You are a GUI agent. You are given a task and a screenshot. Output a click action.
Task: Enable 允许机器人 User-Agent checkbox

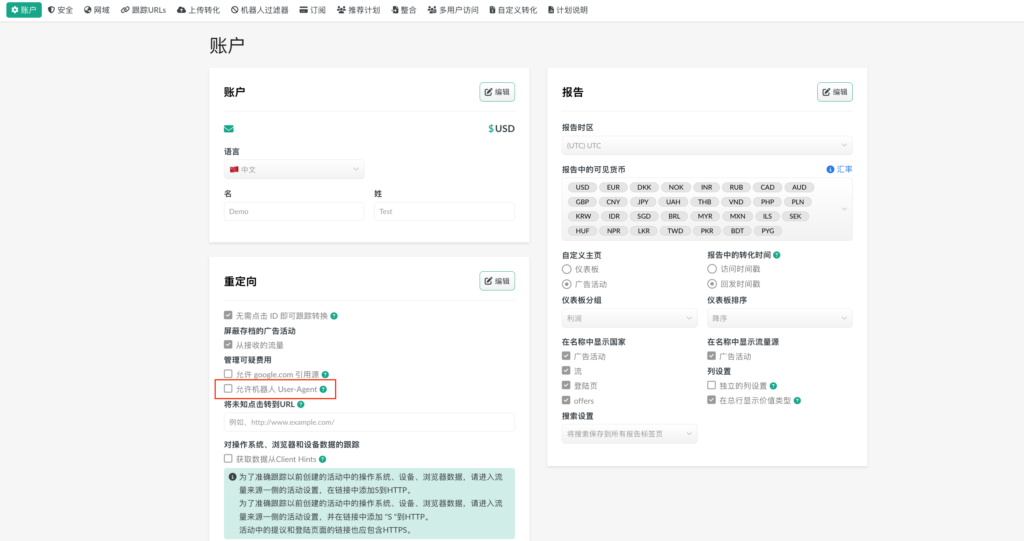pos(228,389)
